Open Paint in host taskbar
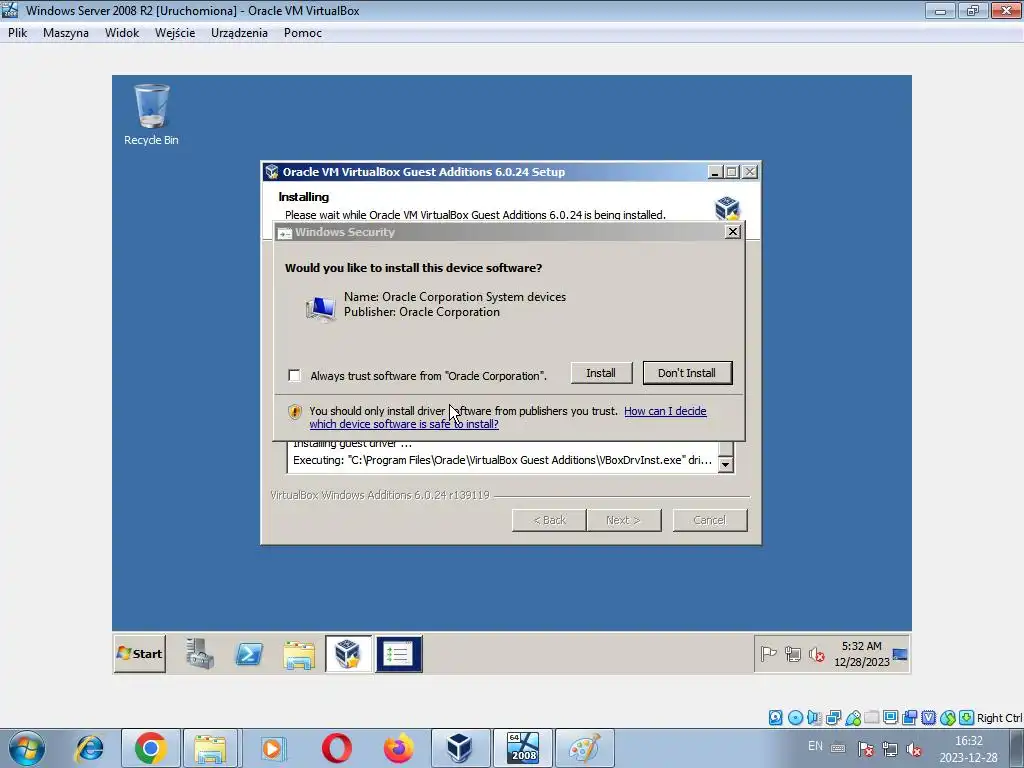 click(x=584, y=748)
